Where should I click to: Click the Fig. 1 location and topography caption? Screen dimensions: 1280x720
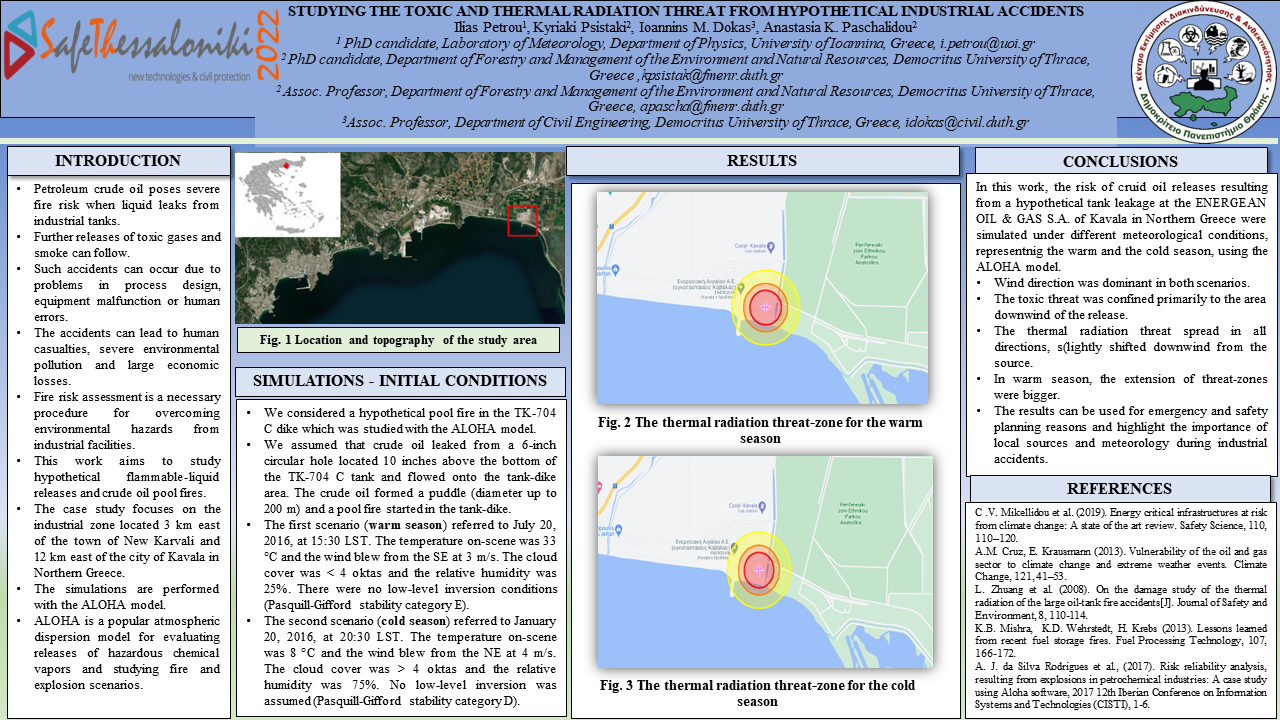[x=397, y=340]
